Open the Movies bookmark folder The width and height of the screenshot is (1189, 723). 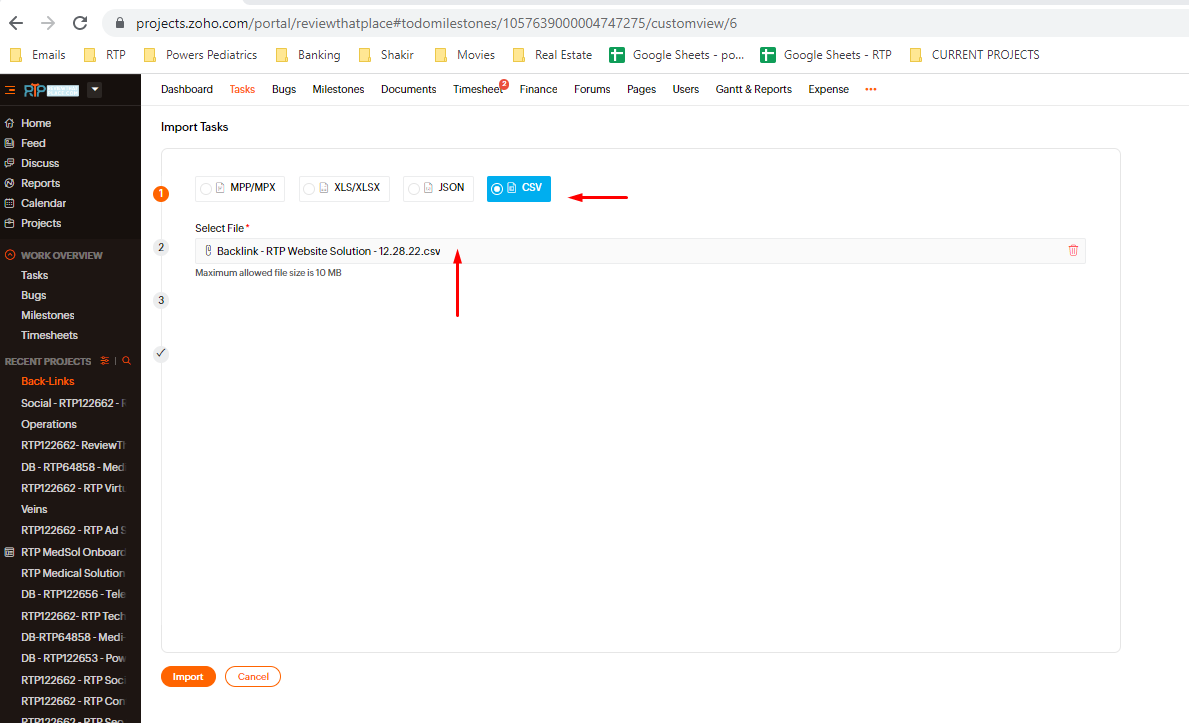coord(465,55)
